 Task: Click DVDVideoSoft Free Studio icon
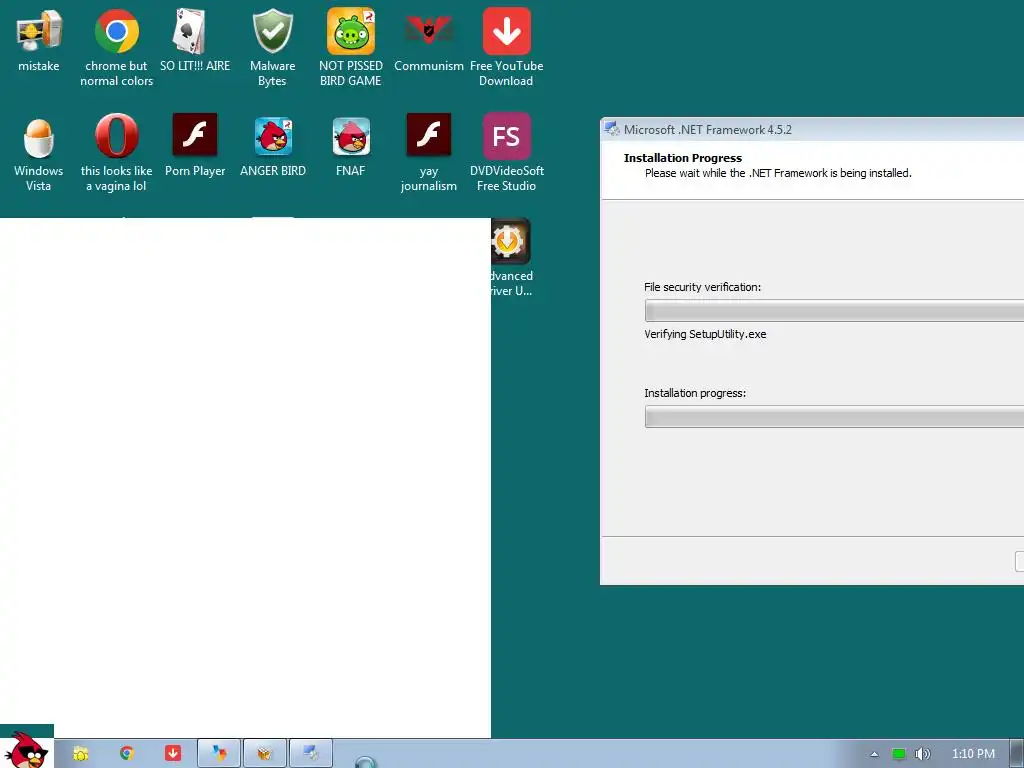(x=507, y=153)
